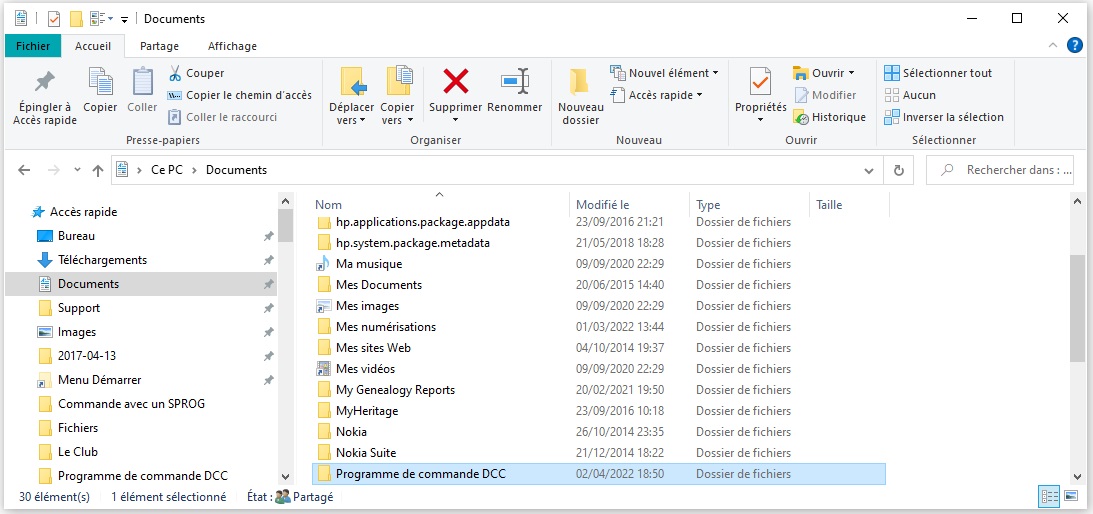Viewport: 1093px width, 514px height.
Task: Open the Fichier menu
Action: coord(33,46)
